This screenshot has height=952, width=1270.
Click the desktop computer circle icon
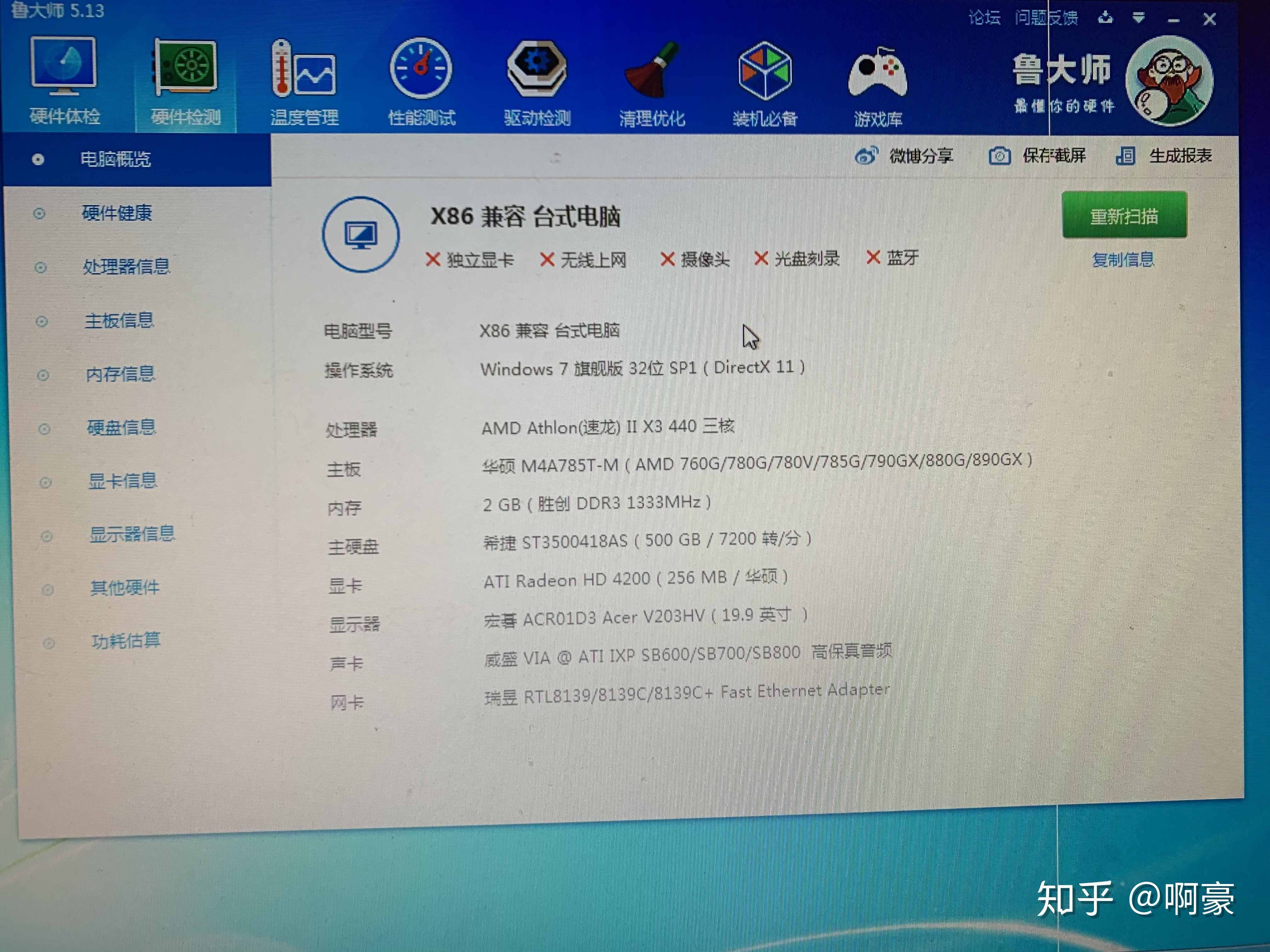pyautogui.click(x=361, y=235)
